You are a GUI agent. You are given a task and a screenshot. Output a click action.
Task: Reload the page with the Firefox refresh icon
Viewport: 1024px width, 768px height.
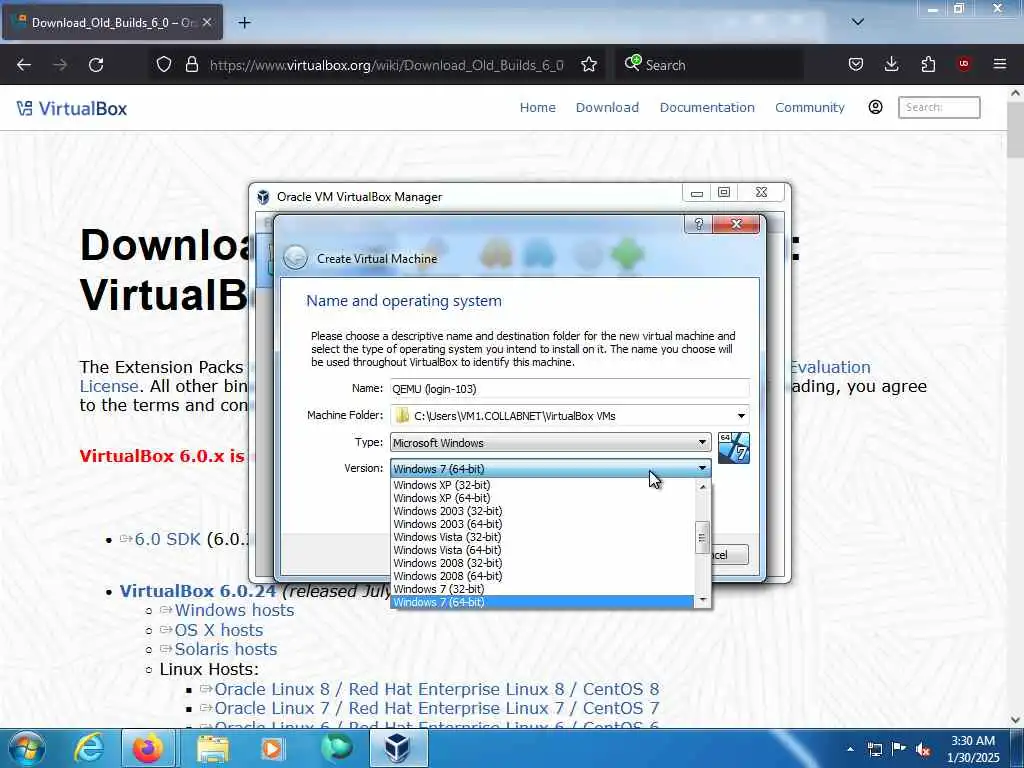(96, 65)
